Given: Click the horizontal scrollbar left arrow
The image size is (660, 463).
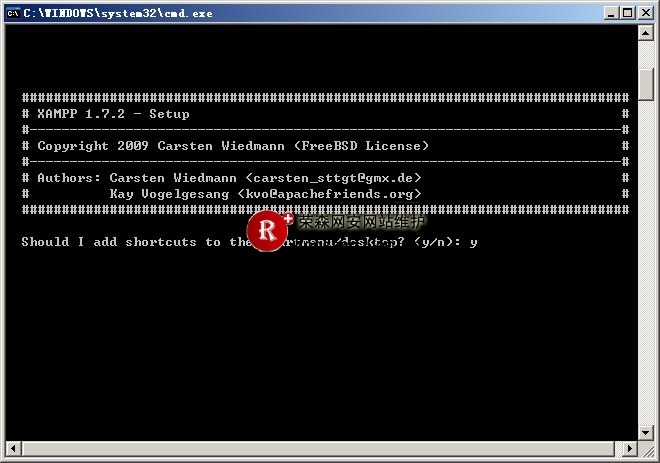Looking at the screenshot, I should point(11,448).
